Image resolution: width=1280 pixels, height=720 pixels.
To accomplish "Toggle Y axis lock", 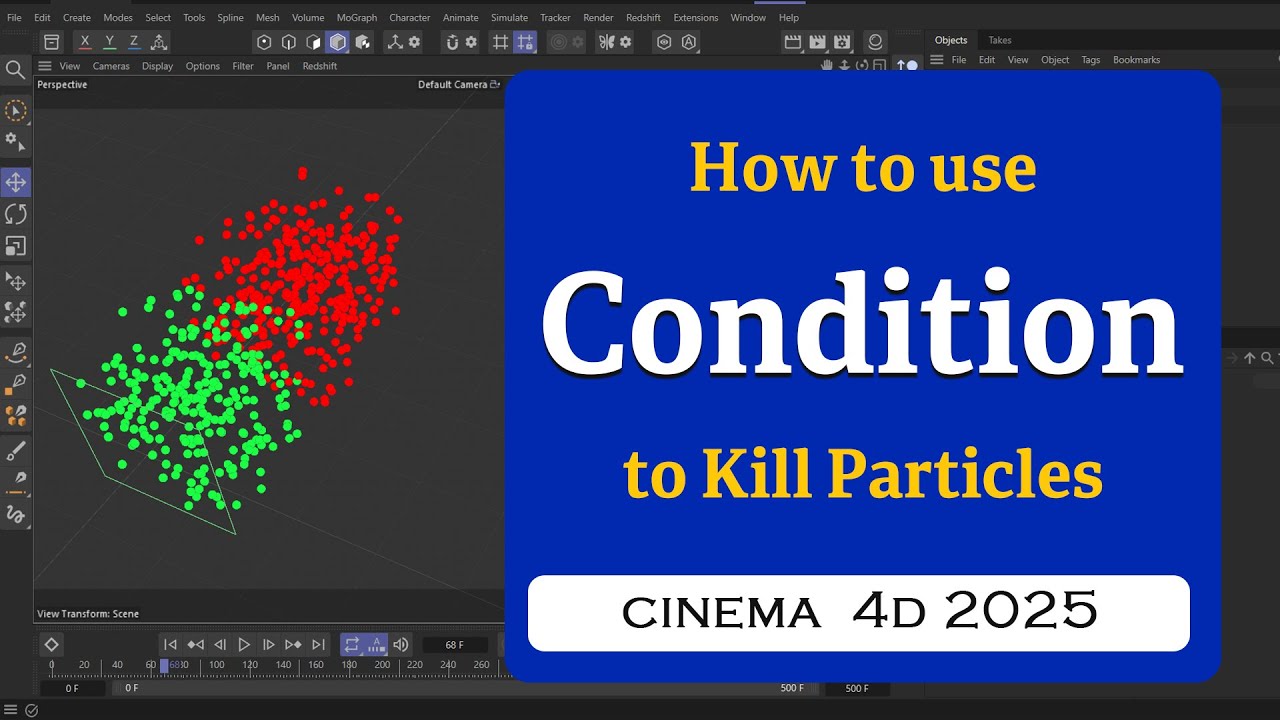I will coord(109,42).
